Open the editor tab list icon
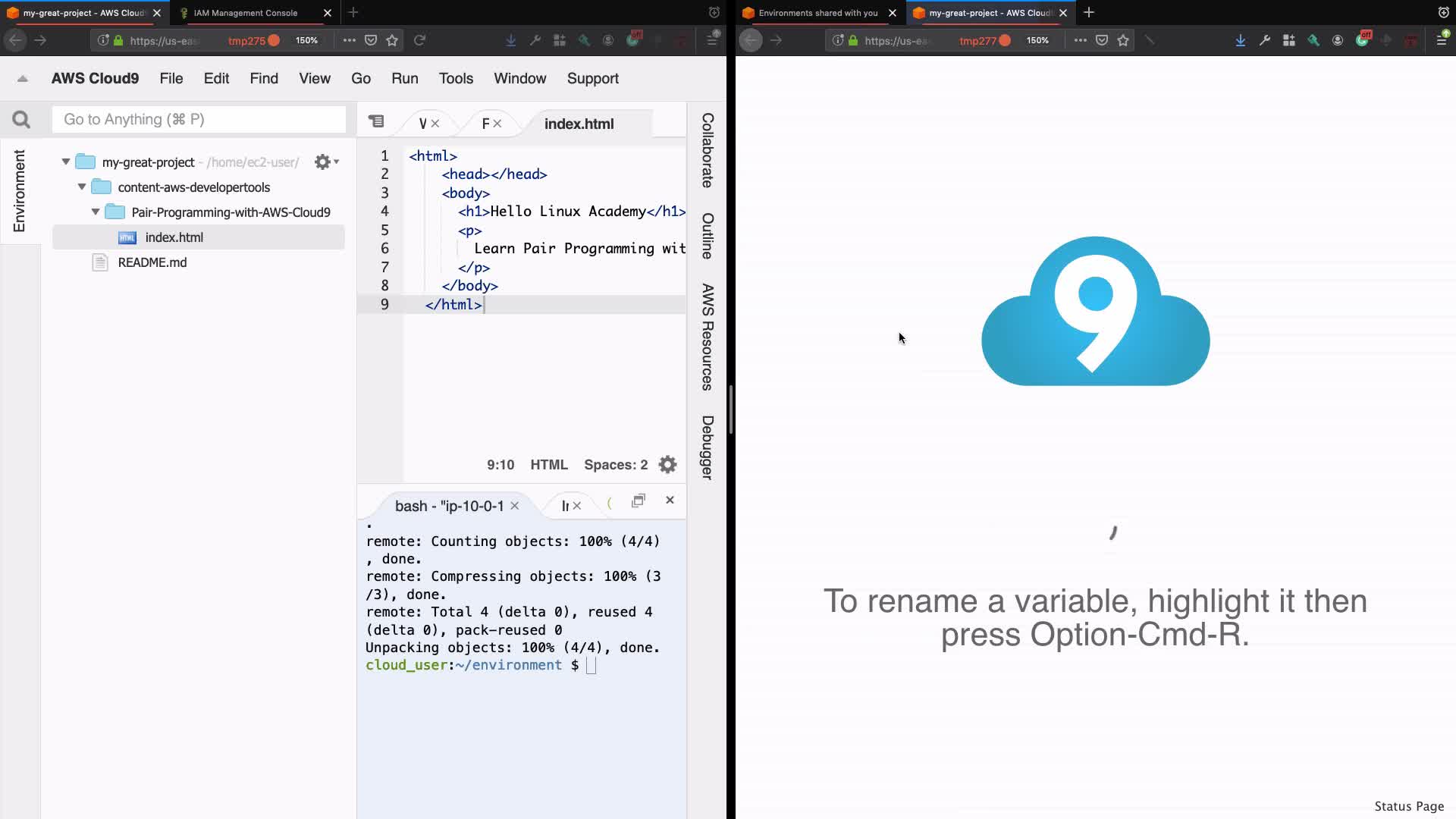The image size is (1456, 819). coord(376,122)
